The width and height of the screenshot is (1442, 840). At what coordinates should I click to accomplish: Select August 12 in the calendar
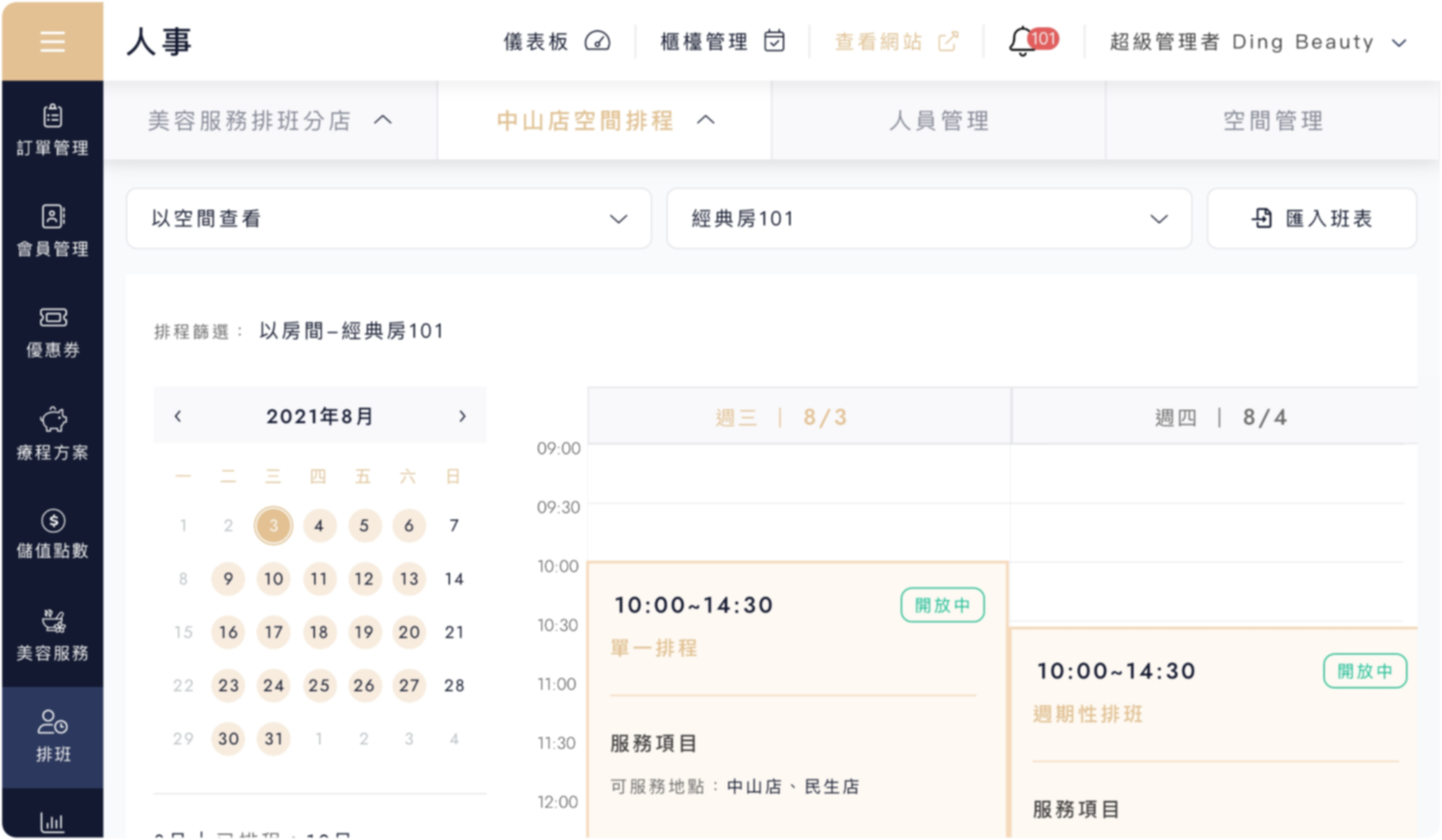click(x=364, y=578)
